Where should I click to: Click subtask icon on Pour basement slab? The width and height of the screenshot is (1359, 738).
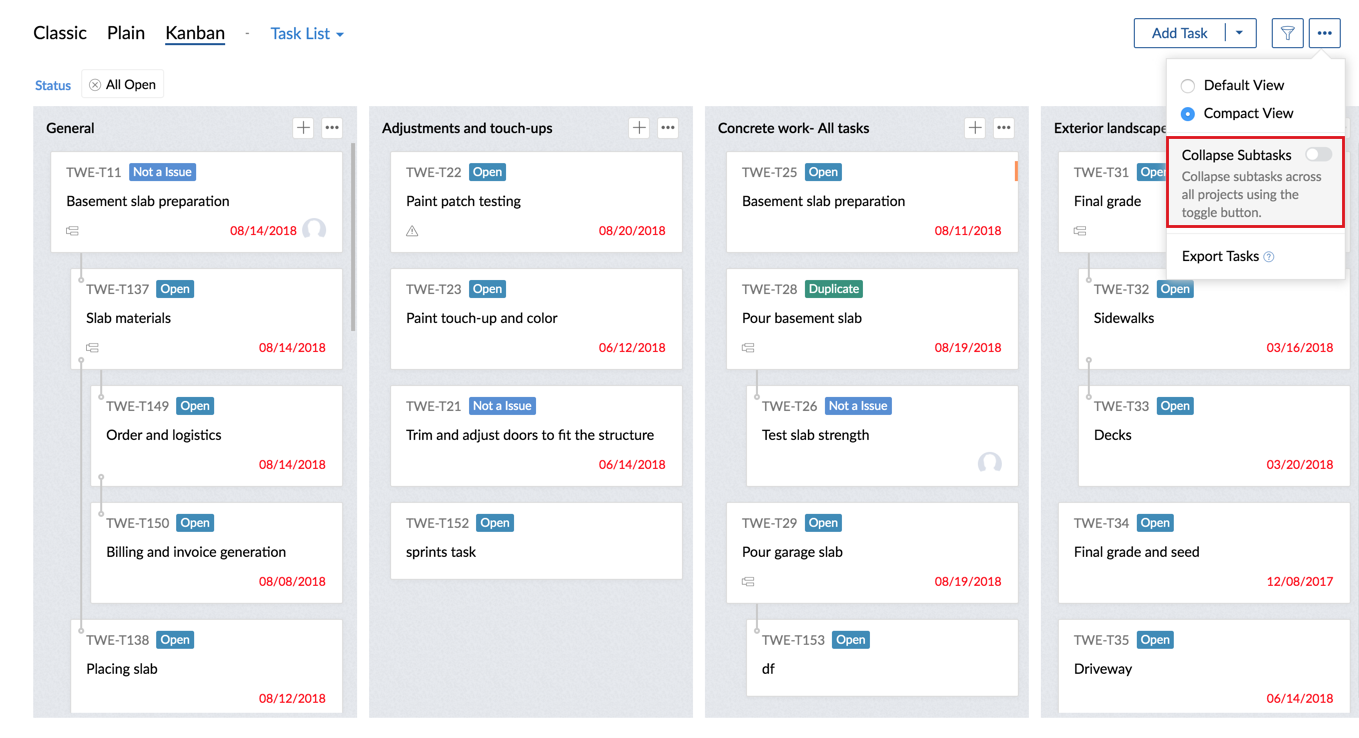click(748, 348)
